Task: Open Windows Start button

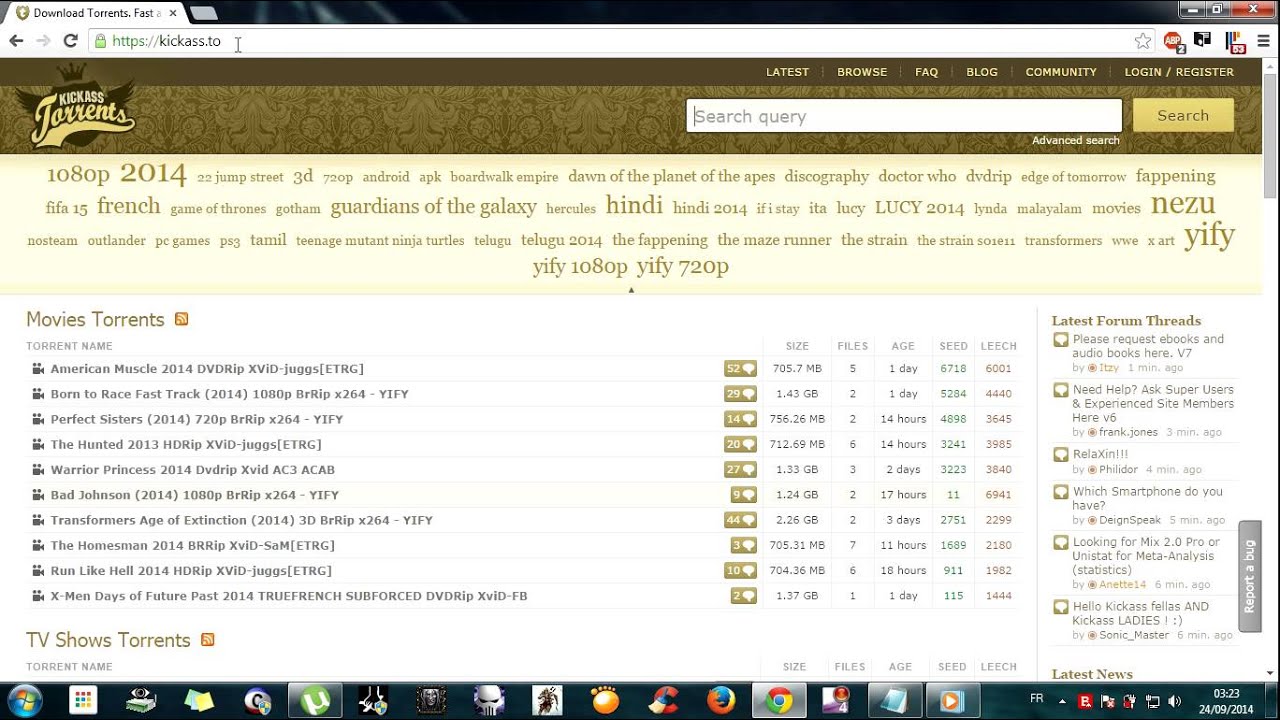Action: [24, 699]
